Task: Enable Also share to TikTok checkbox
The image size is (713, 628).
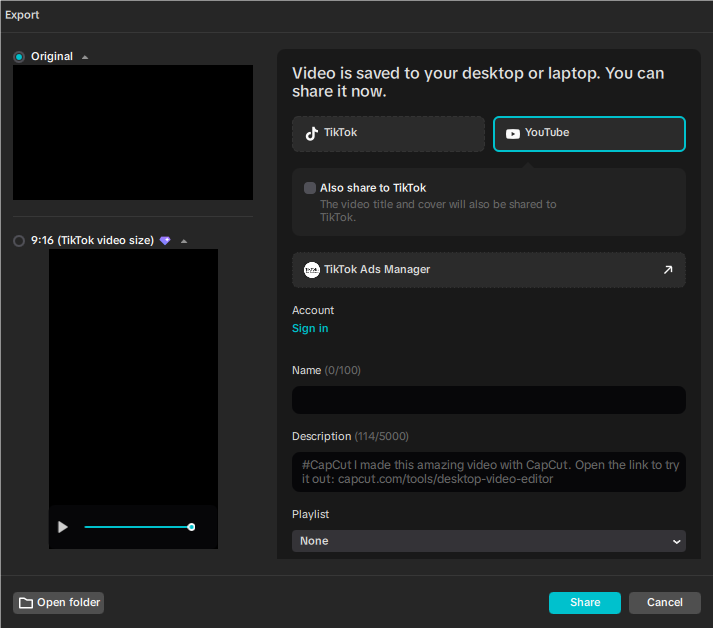Action: pos(310,188)
